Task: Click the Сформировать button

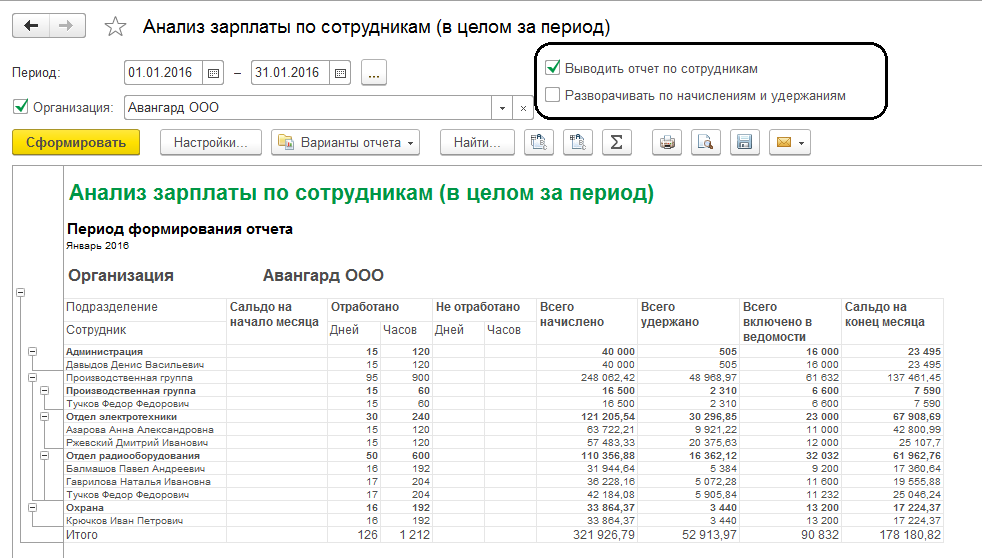Action: (x=76, y=143)
